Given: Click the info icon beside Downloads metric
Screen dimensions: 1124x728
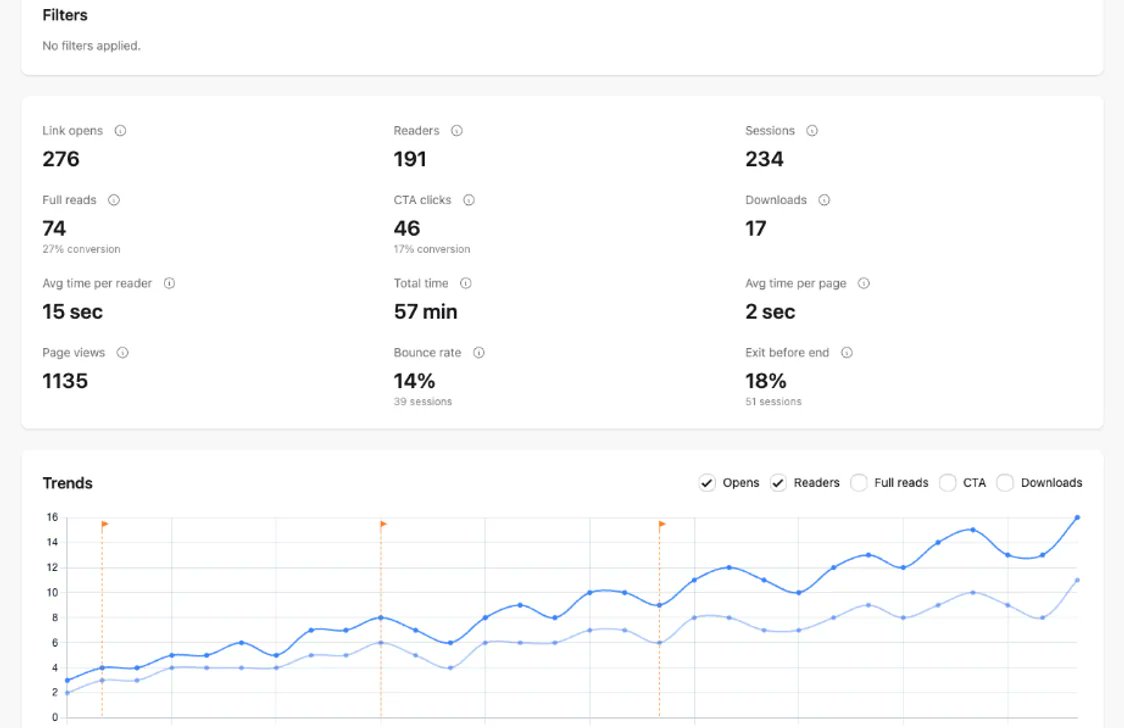Looking at the screenshot, I should pyautogui.click(x=824, y=200).
